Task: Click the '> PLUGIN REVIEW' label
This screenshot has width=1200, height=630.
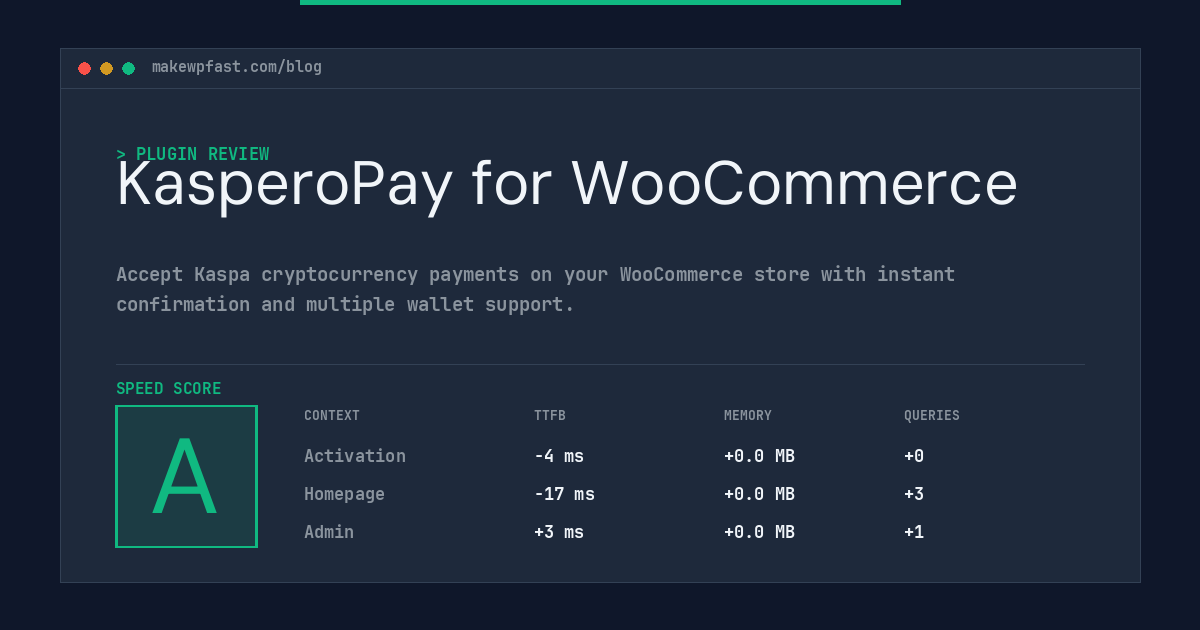Action: tap(193, 154)
